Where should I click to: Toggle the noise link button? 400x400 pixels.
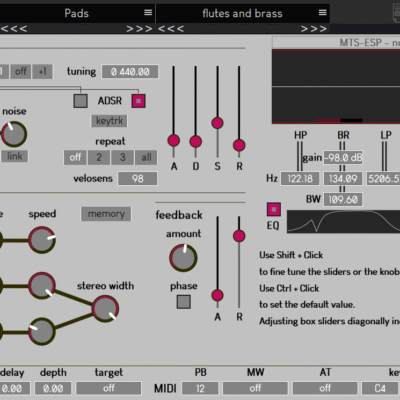pyautogui.click(x=14, y=156)
